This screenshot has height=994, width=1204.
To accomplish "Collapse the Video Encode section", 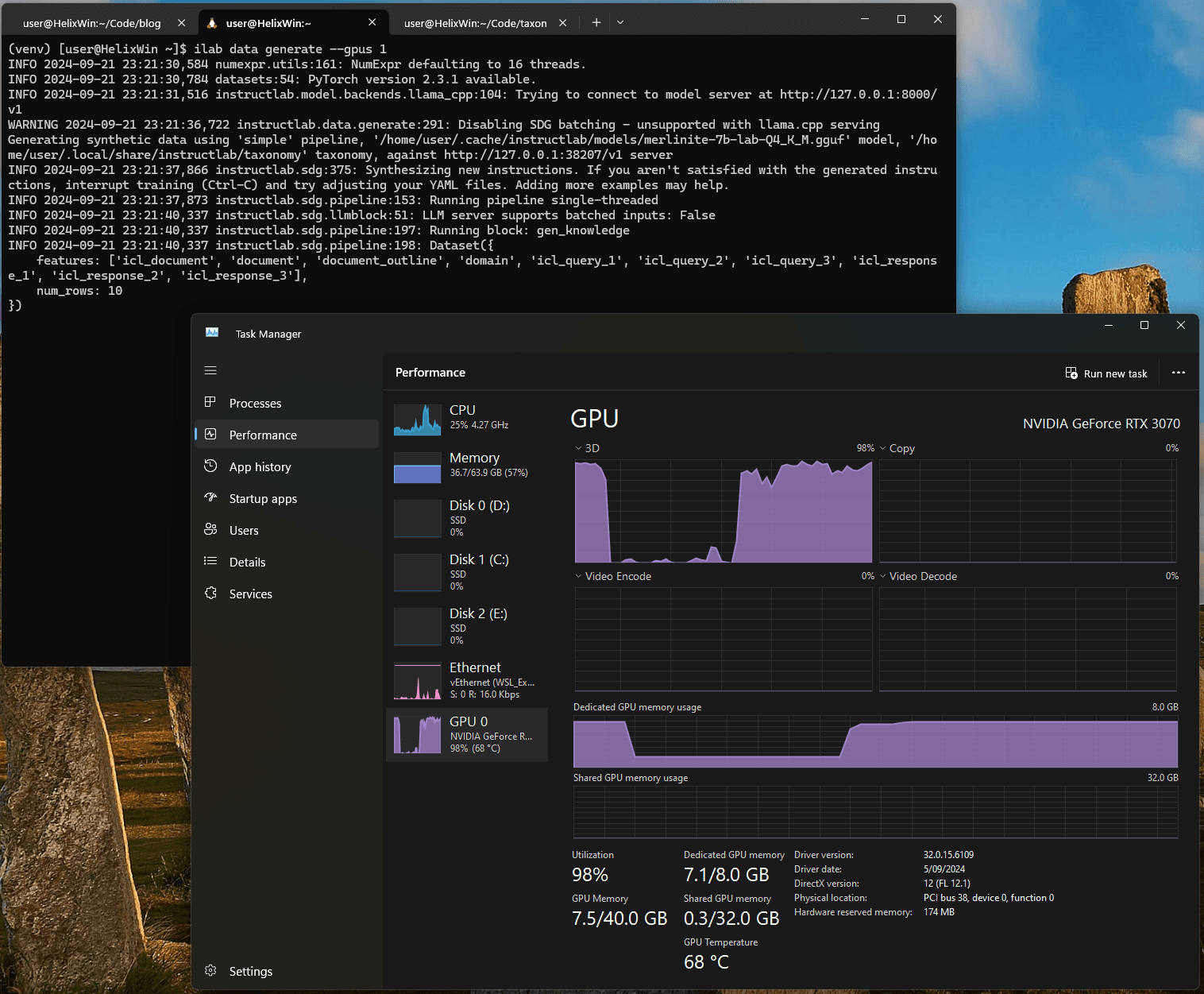I will pos(577,575).
